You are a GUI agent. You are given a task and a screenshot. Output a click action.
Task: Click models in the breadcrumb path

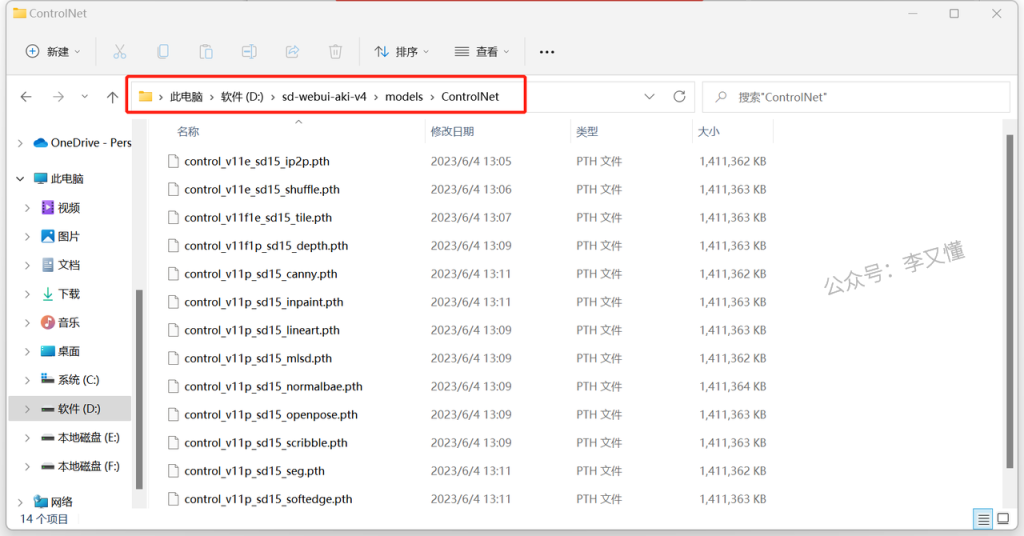(x=404, y=97)
